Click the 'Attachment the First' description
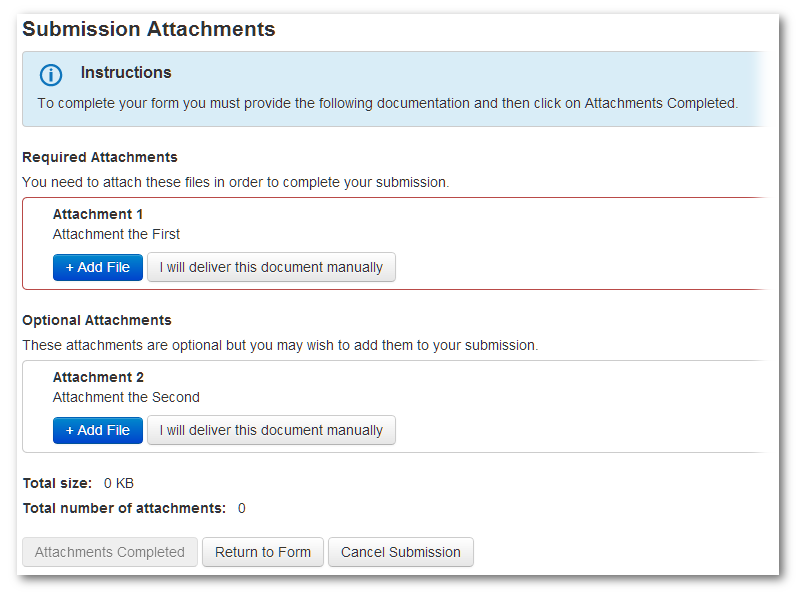The width and height of the screenshot is (806, 601). (116, 234)
